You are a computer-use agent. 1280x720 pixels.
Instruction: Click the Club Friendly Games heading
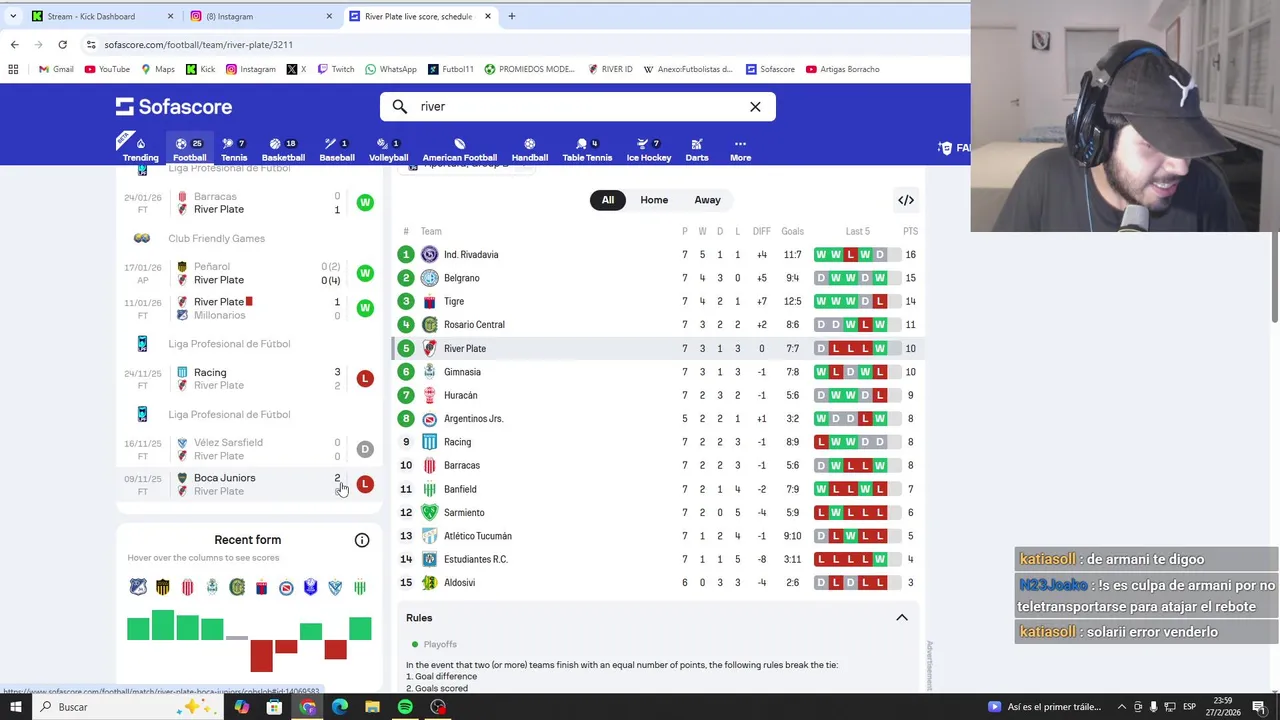[216, 239]
